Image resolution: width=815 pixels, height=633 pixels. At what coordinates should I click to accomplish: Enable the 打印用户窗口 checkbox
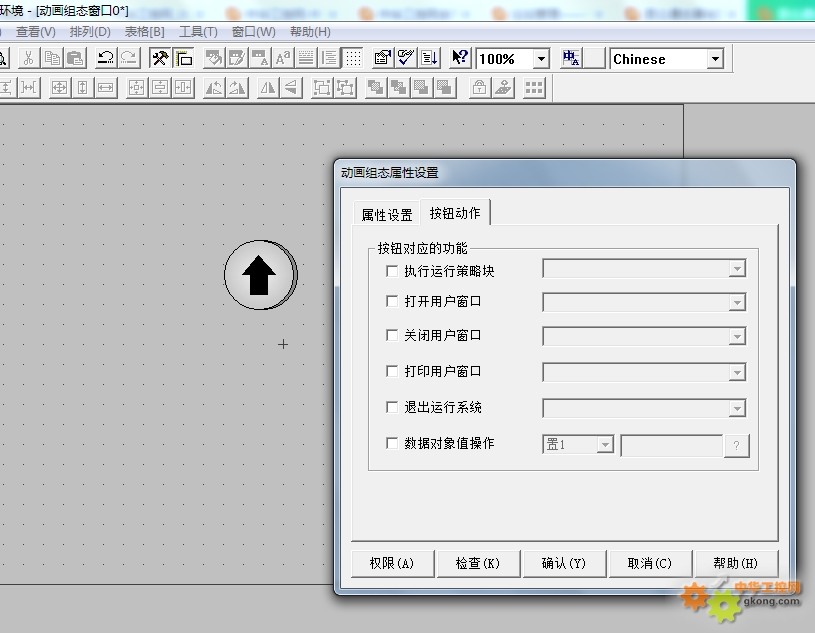tap(392, 371)
